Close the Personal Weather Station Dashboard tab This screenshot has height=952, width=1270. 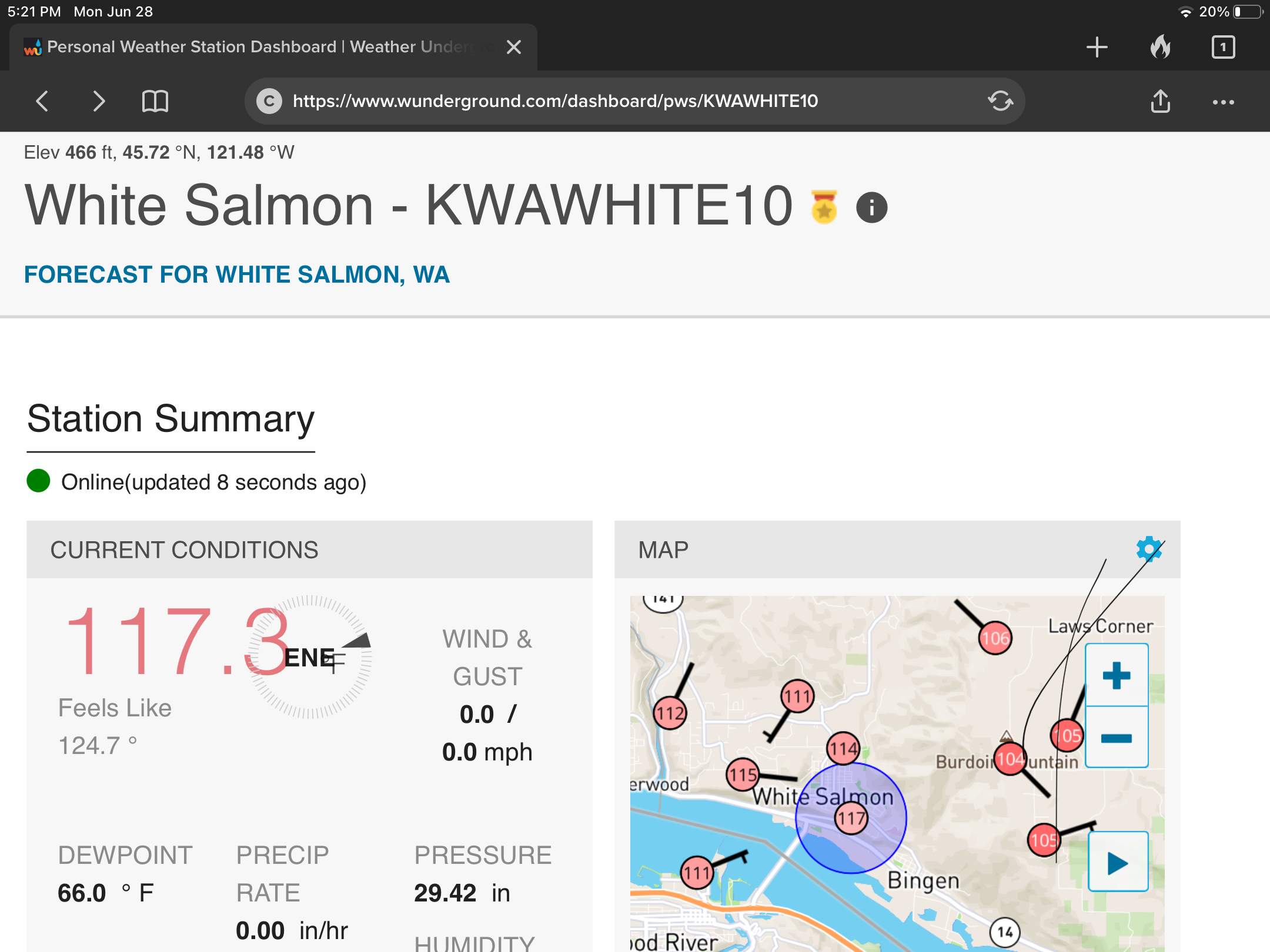point(514,47)
